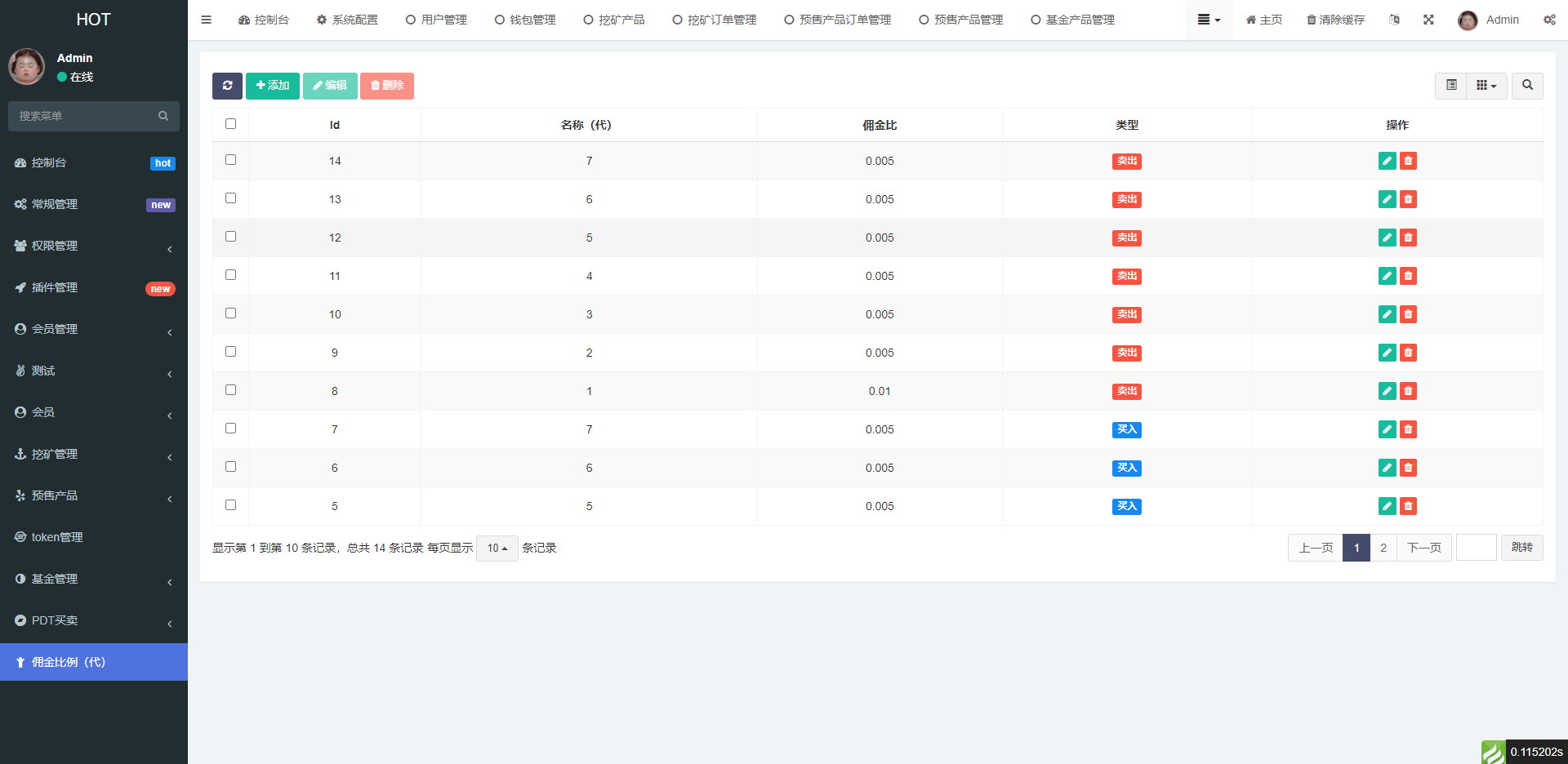Switch to the 钱包管理 tab
Viewport: 1568px width, 764px height.
tap(525, 20)
